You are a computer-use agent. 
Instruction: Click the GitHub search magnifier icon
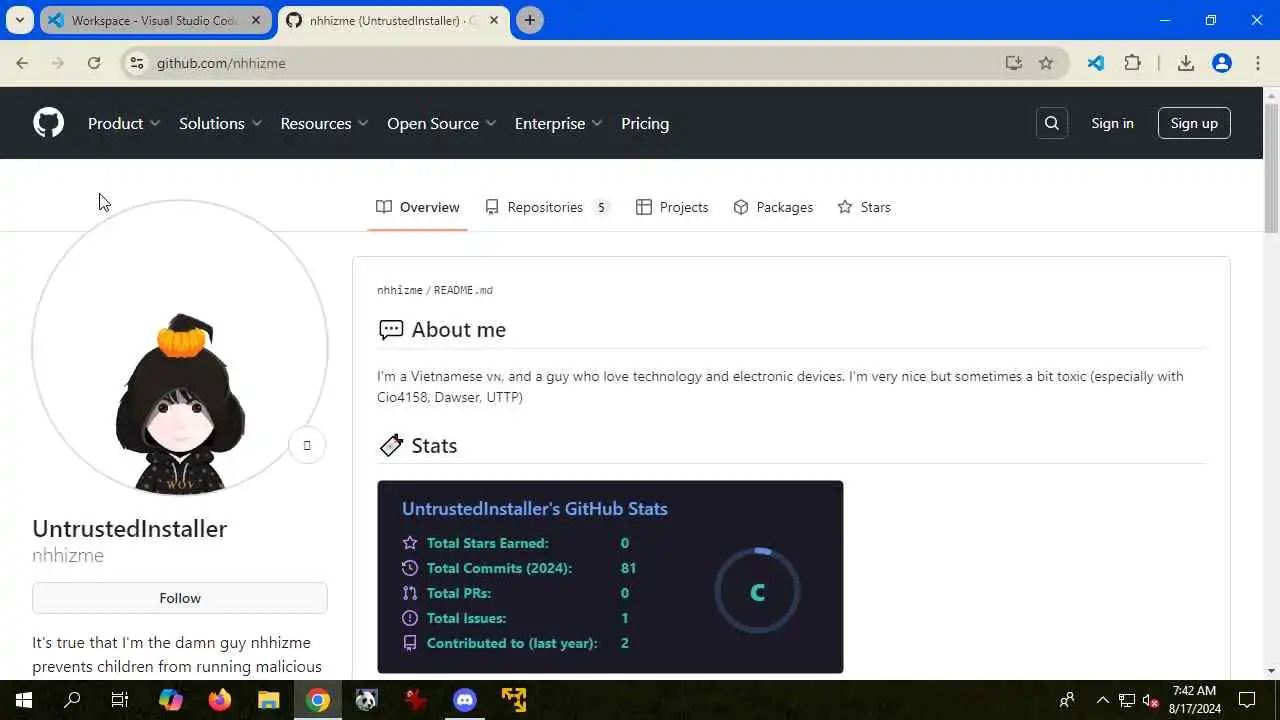(x=1051, y=123)
